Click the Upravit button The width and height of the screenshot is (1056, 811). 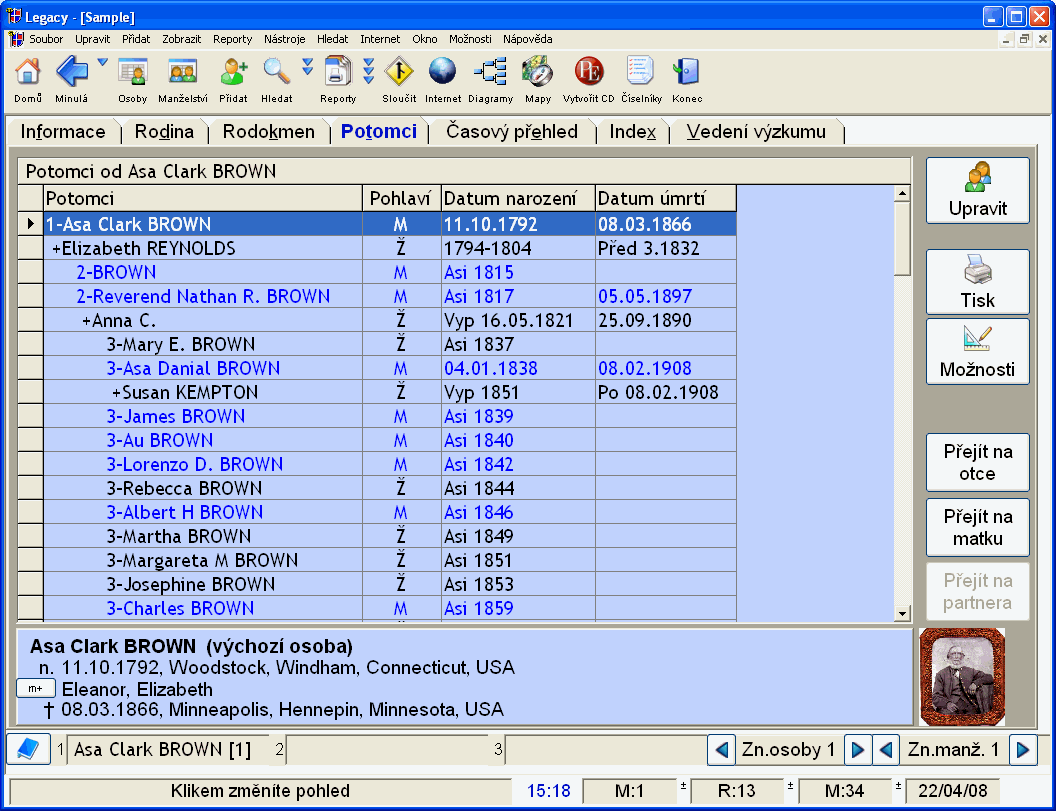(x=977, y=190)
